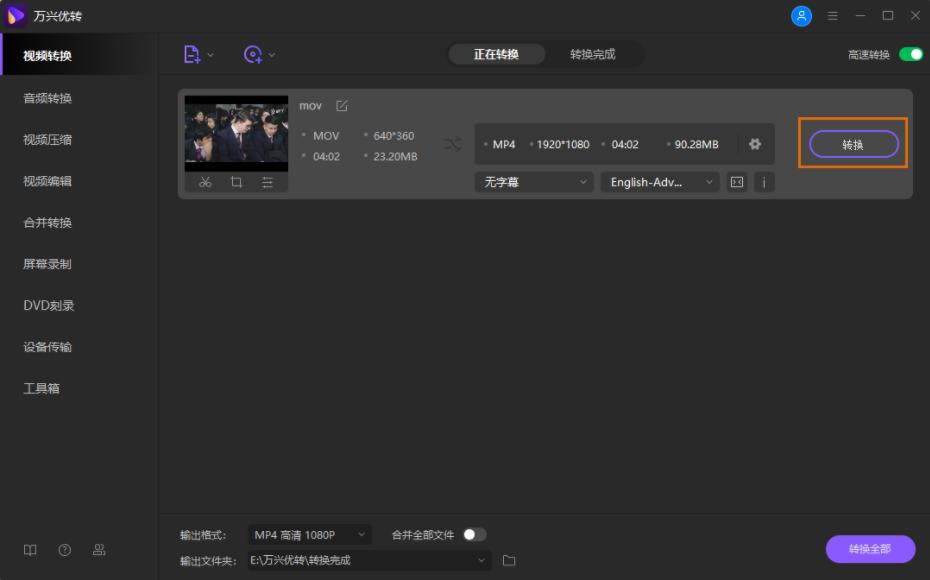
Task: Click the video preview thumbnail
Action: coord(236,132)
